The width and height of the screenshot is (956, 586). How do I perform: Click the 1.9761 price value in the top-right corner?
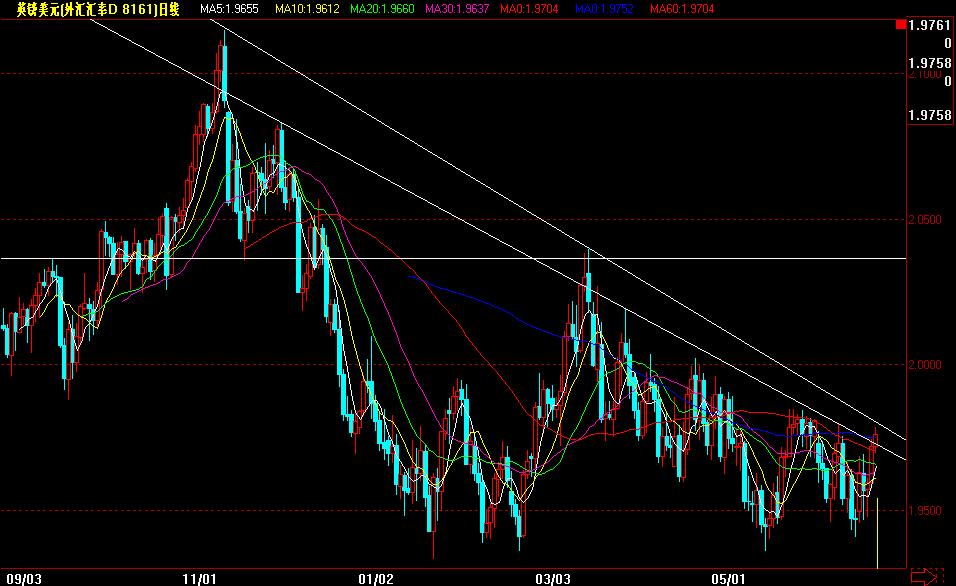929,25
